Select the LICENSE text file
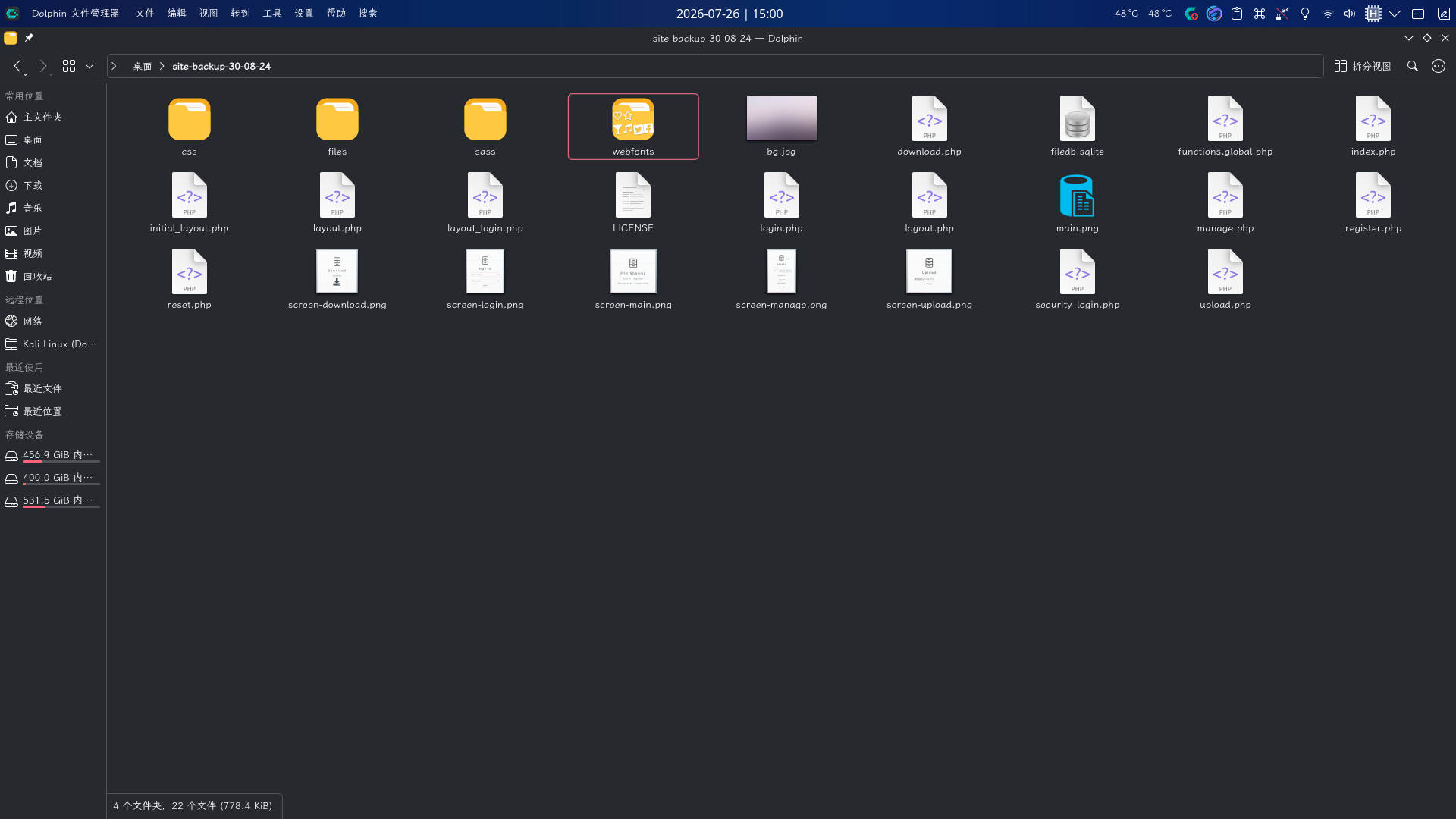The width and height of the screenshot is (1456, 819). [x=633, y=203]
